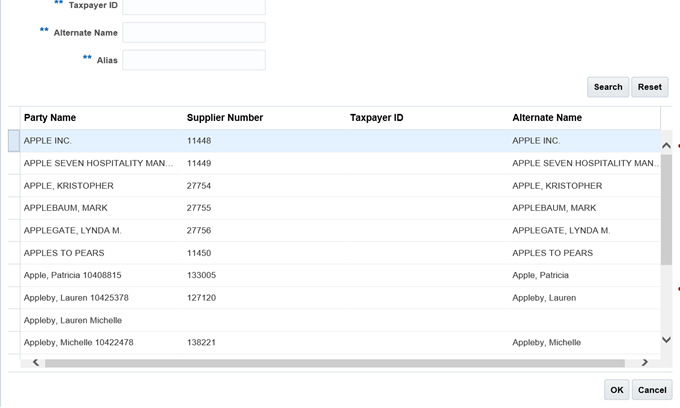This screenshot has height=408, width=680.
Task: Click the horizontal scroll left arrow
Action: pyautogui.click(x=36, y=362)
